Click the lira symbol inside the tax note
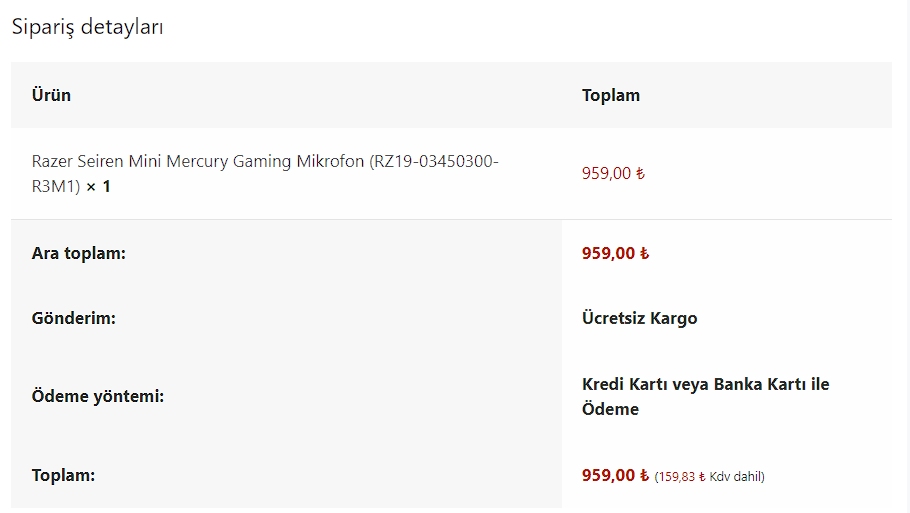Image resolution: width=910 pixels, height=513 pixels. coord(702,477)
